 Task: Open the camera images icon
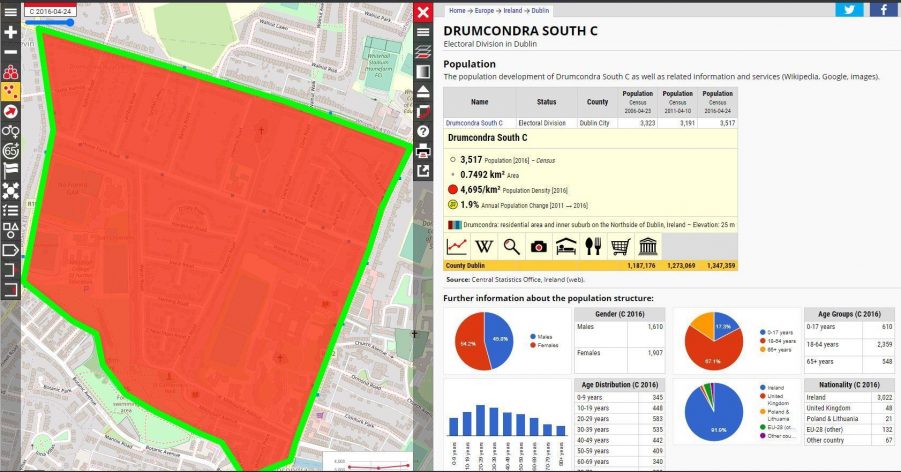tap(538, 247)
